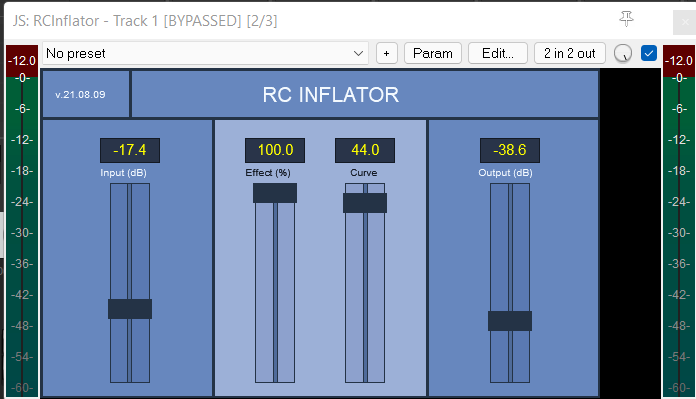
Task: Click the 100.0 effect value box
Action: [x=275, y=150]
